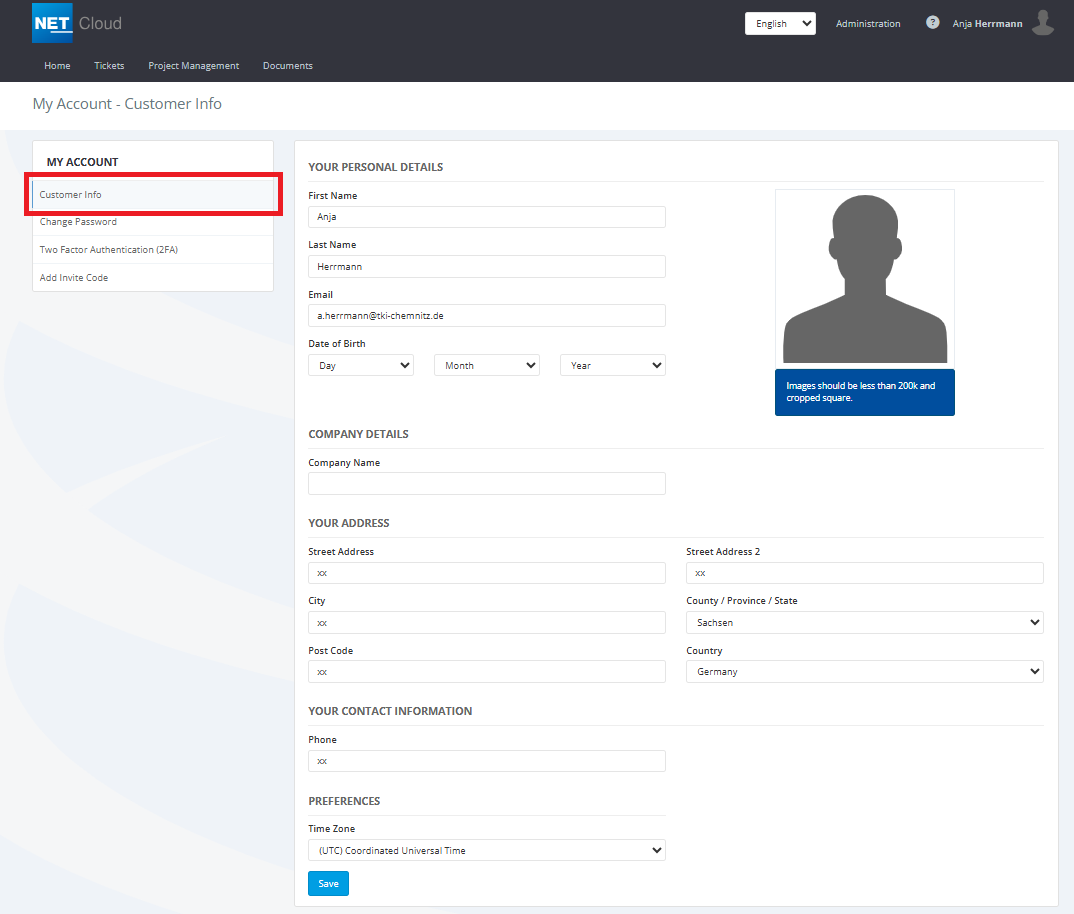Open the Project Management menu
1074x914 pixels.
[x=193, y=66]
